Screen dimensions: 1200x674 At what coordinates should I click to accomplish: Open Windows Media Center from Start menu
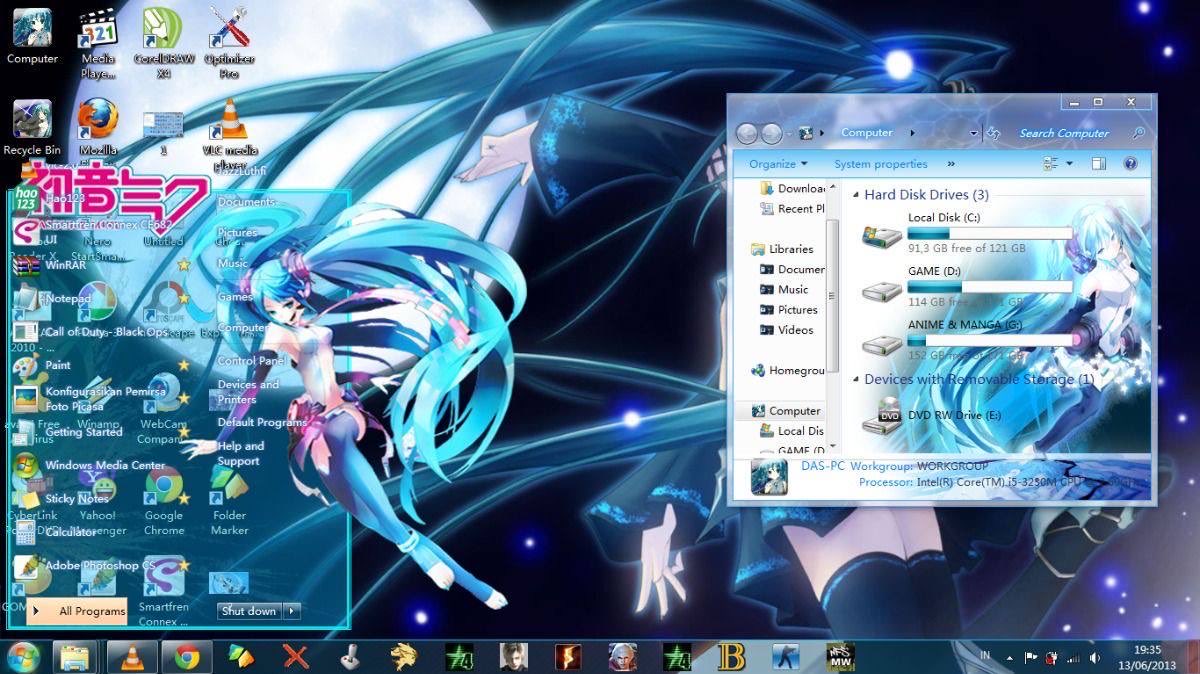[x=90, y=465]
